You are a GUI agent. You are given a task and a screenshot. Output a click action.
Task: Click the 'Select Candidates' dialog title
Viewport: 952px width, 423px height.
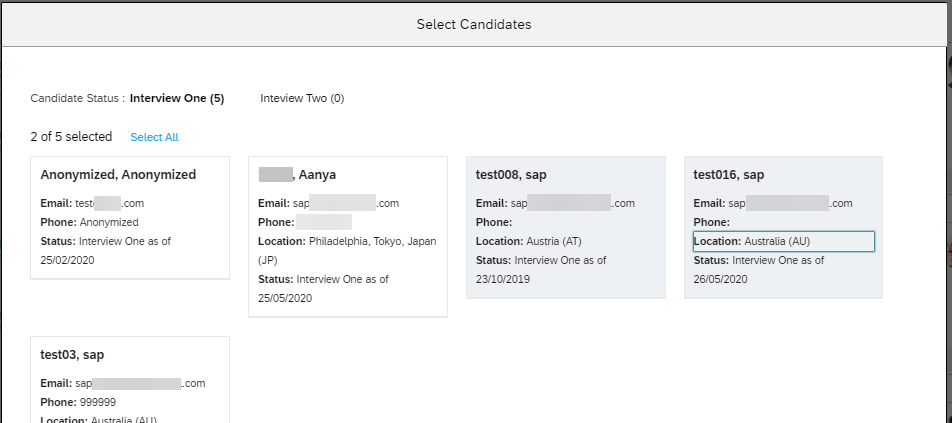pyautogui.click(x=474, y=24)
